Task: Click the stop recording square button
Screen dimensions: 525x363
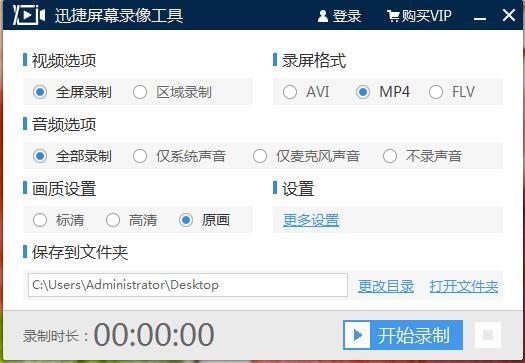Action: pyautogui.click(x=488, y=335)
